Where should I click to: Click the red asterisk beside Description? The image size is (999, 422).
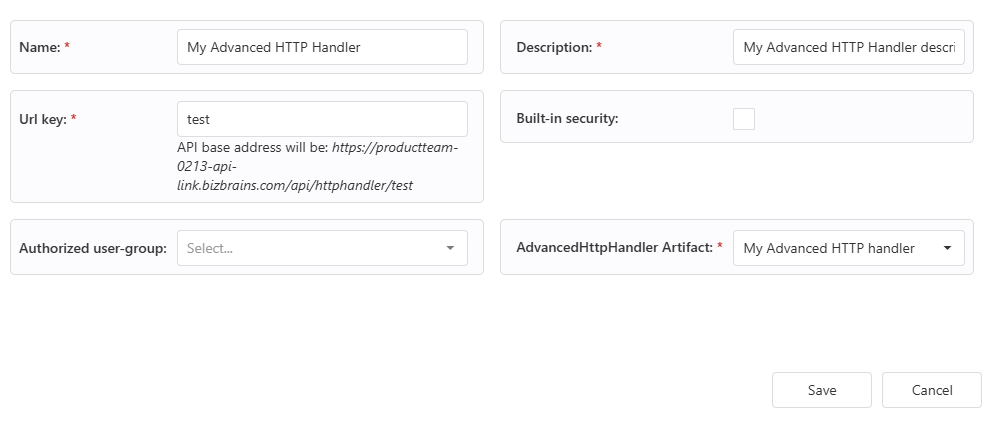(x=599, y=47)
